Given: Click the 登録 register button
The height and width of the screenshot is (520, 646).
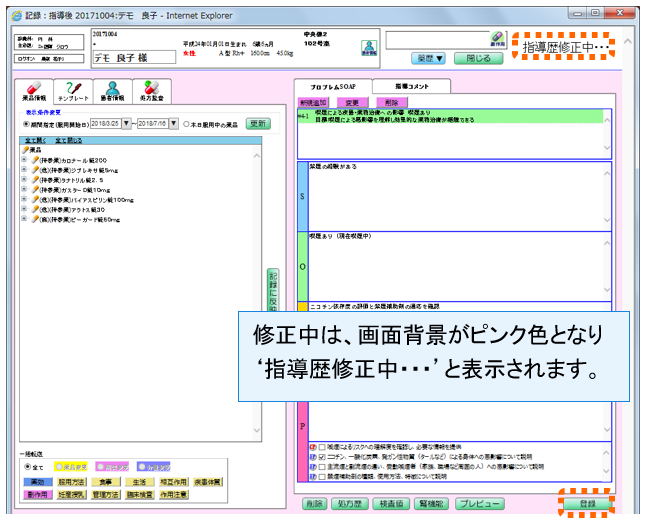Looking at the screenshot, I should click(x=586, y=504).
